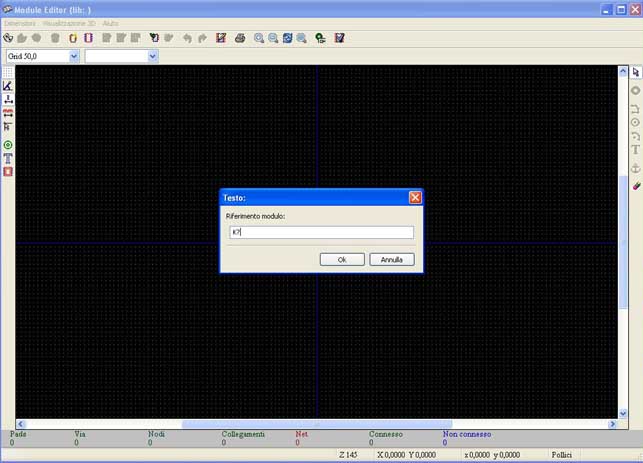Select the add text T tool on right
The width and height of the screenshot is (643, 463).
pos(636,150)
